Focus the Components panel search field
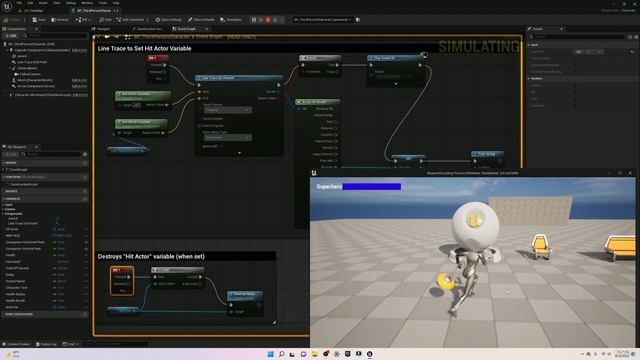This screenshot has width=640, height=360. 55,36
